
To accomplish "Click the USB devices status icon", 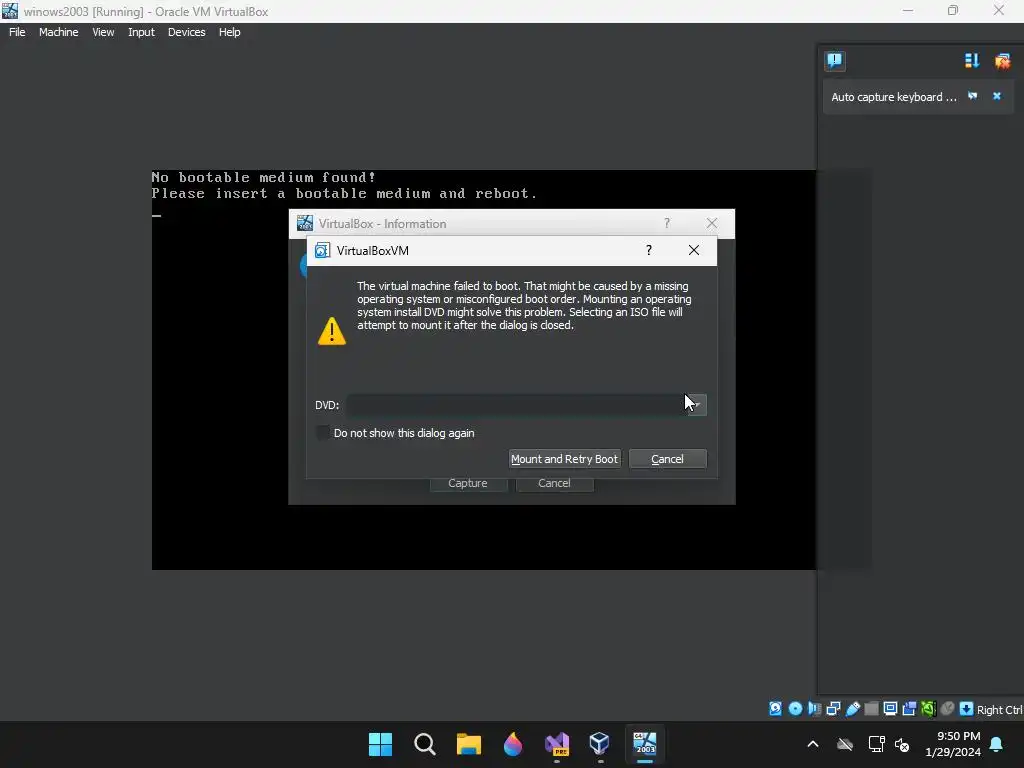I will (x=852, y=709).
